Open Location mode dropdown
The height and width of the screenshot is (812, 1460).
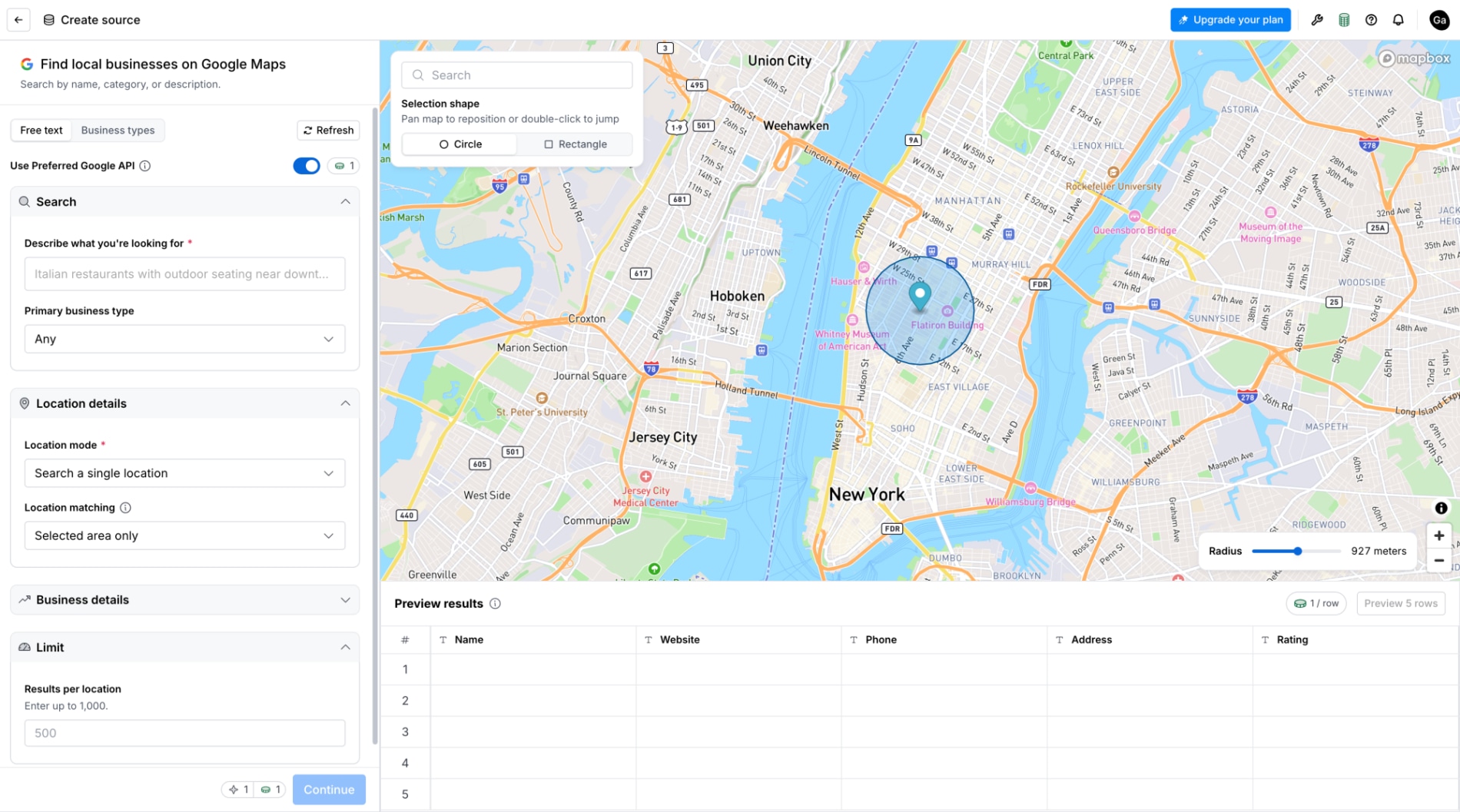(x=184, y=473)
